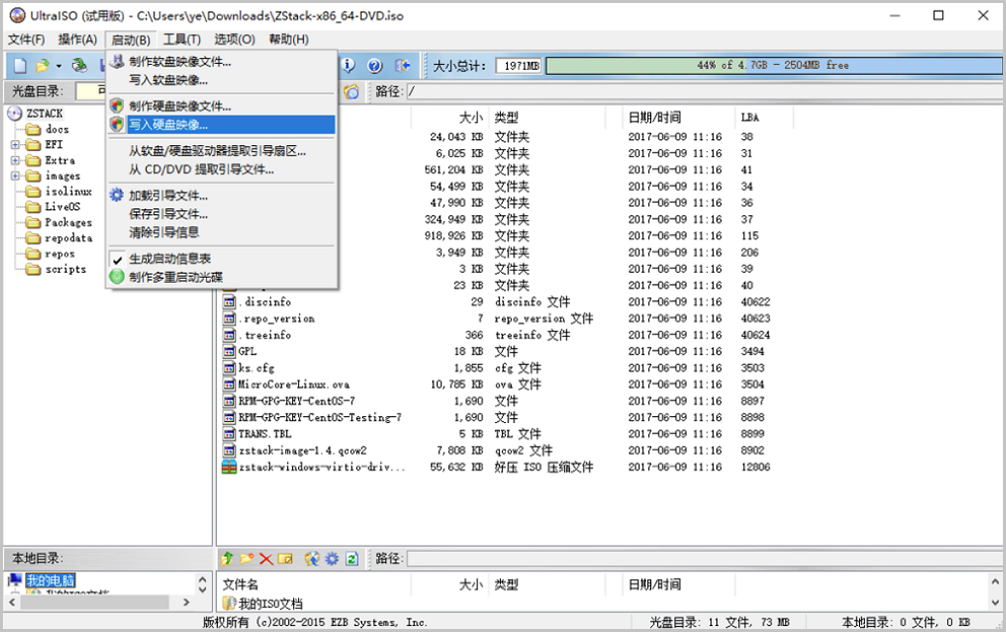
Task: Click the New file toolbar icon
Action: 20,66
